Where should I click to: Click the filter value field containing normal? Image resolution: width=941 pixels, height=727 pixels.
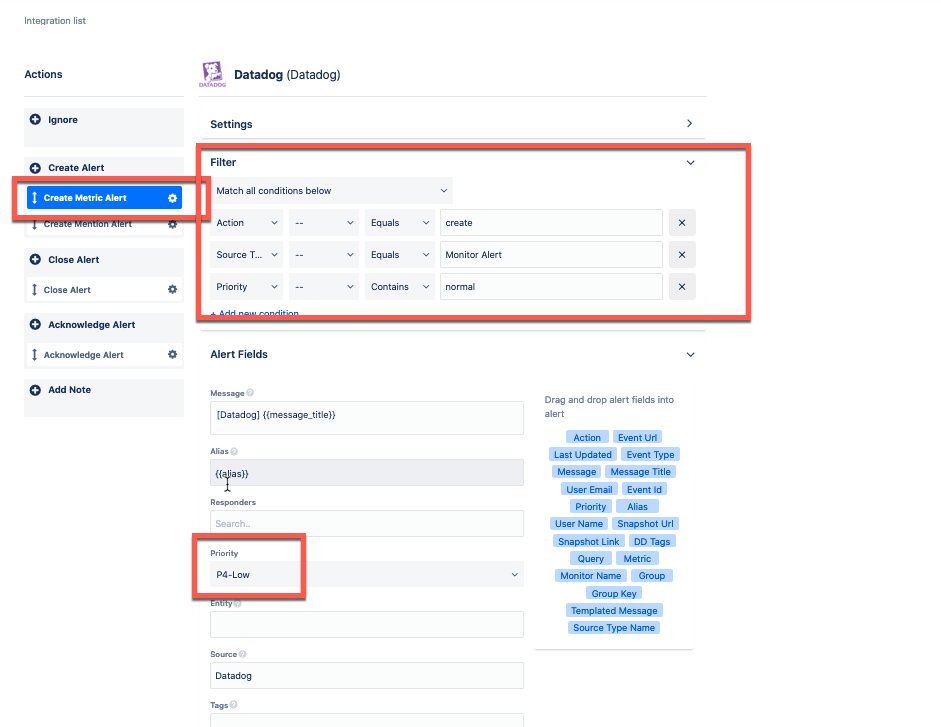click(551, 286)
